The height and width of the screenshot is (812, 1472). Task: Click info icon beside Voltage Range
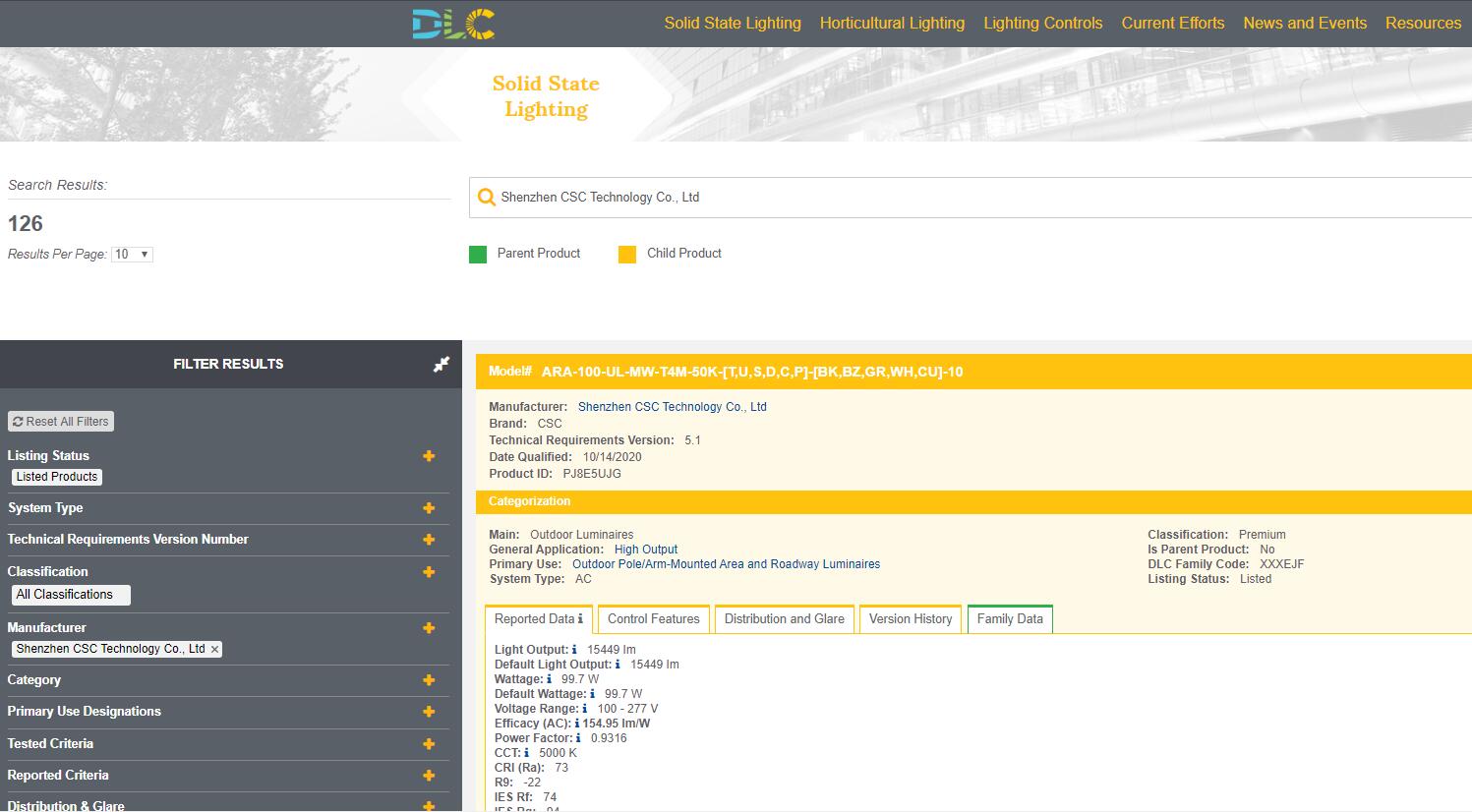pyautogui.click(x=584, y=709)
